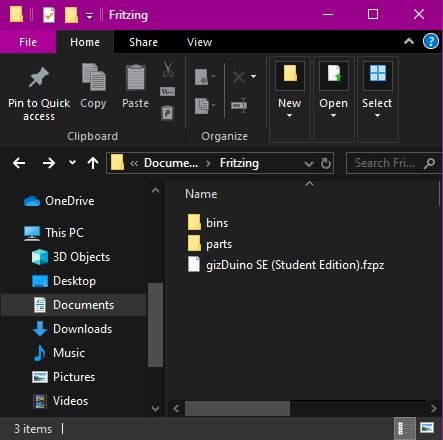The image size is (443, 440).
Task: Click the Rename icon in Organize group
Action: point(239,106)
